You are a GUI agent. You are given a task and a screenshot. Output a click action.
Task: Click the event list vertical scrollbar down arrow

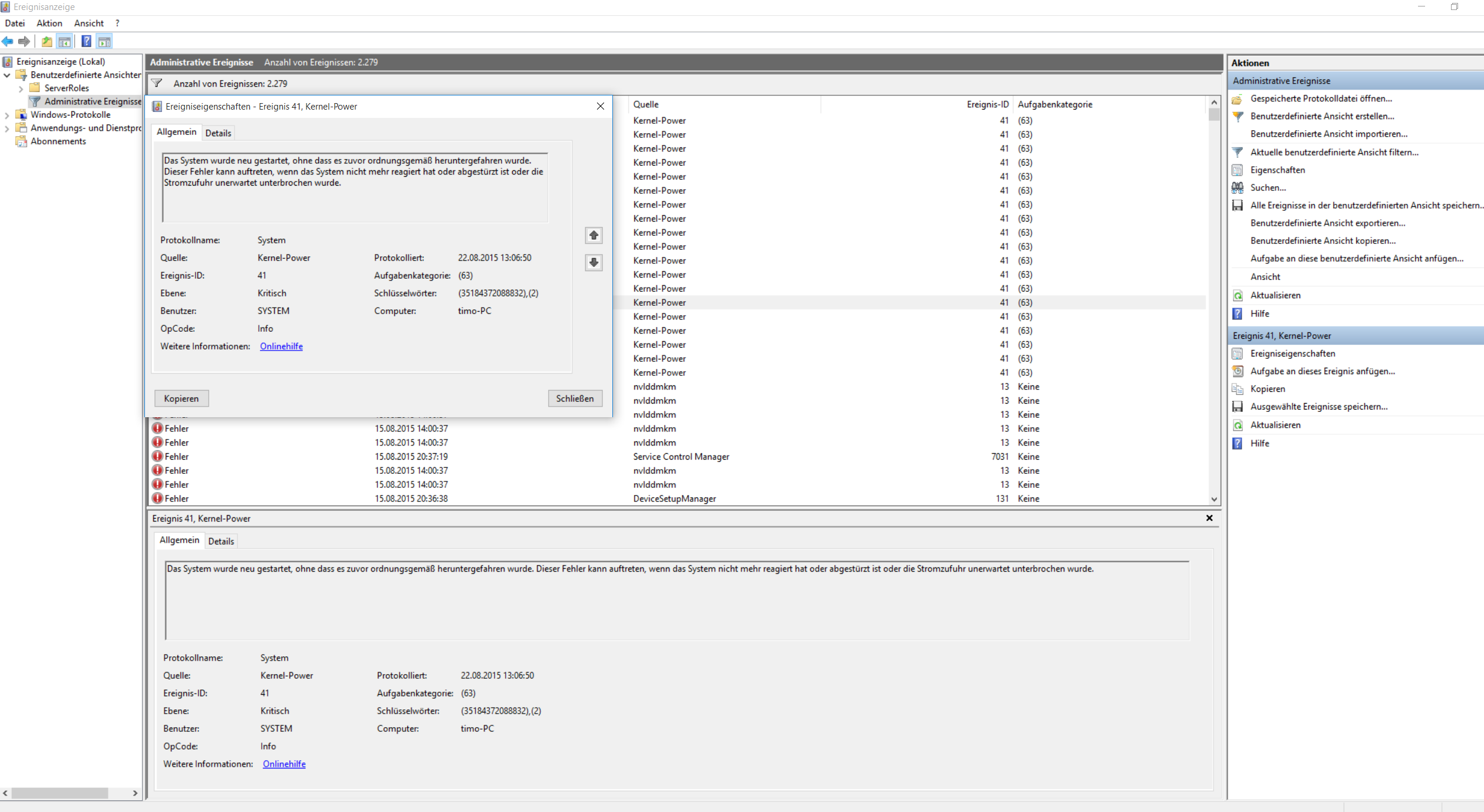tap(1213, 499)
